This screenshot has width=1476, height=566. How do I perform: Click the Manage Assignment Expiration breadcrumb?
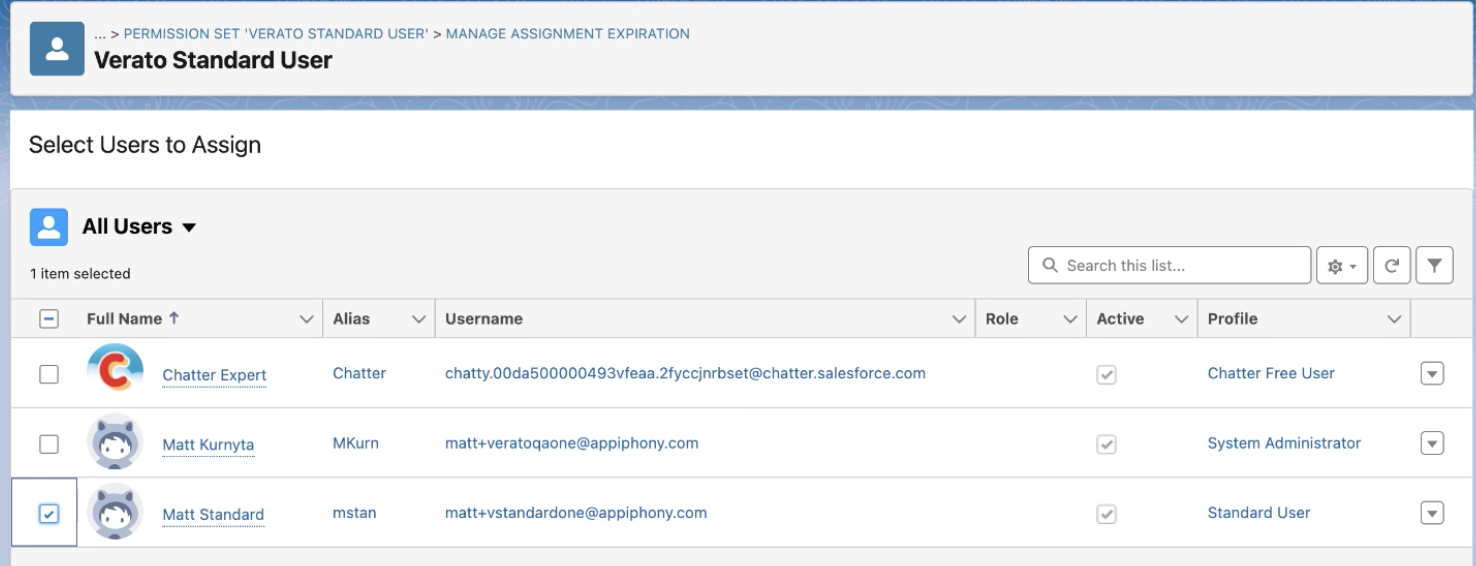568,34
